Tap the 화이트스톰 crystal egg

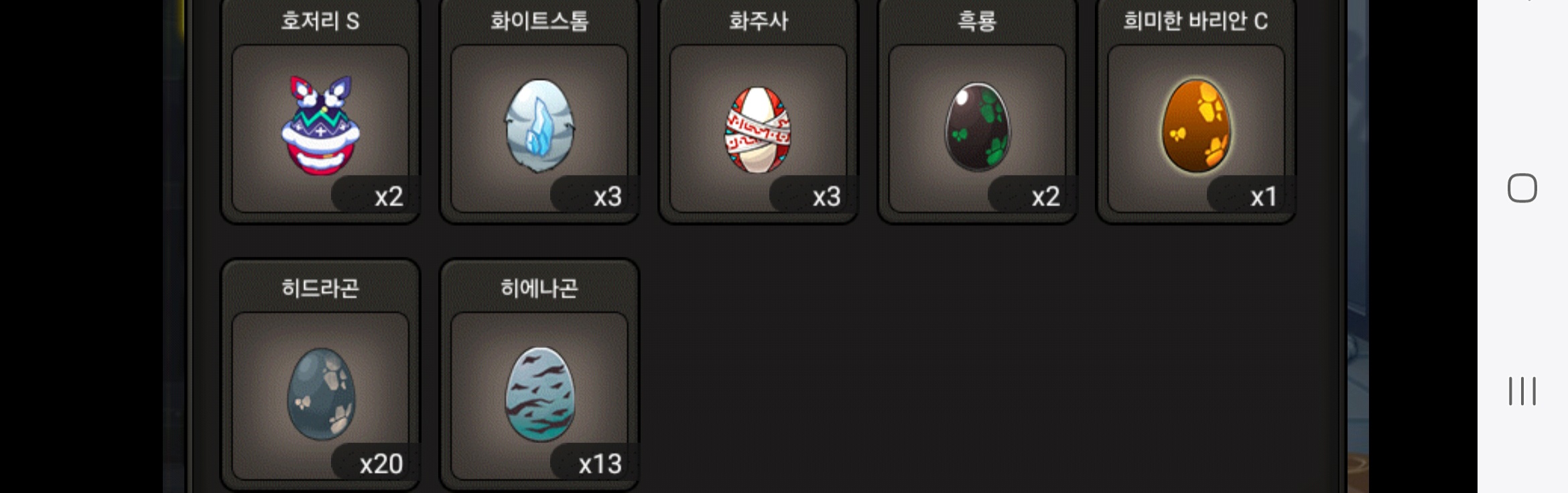coord(539,125)
